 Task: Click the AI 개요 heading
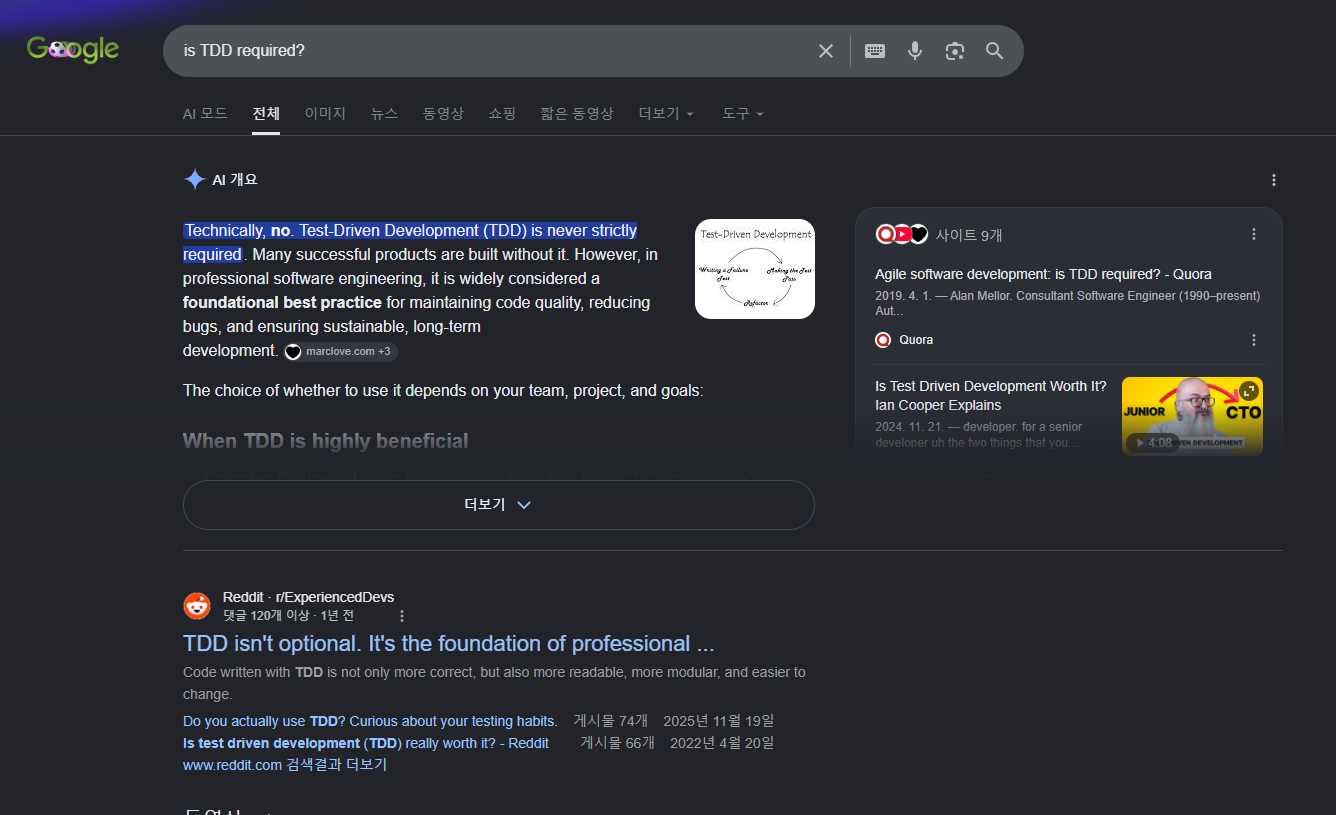click(x=235, y=180)
